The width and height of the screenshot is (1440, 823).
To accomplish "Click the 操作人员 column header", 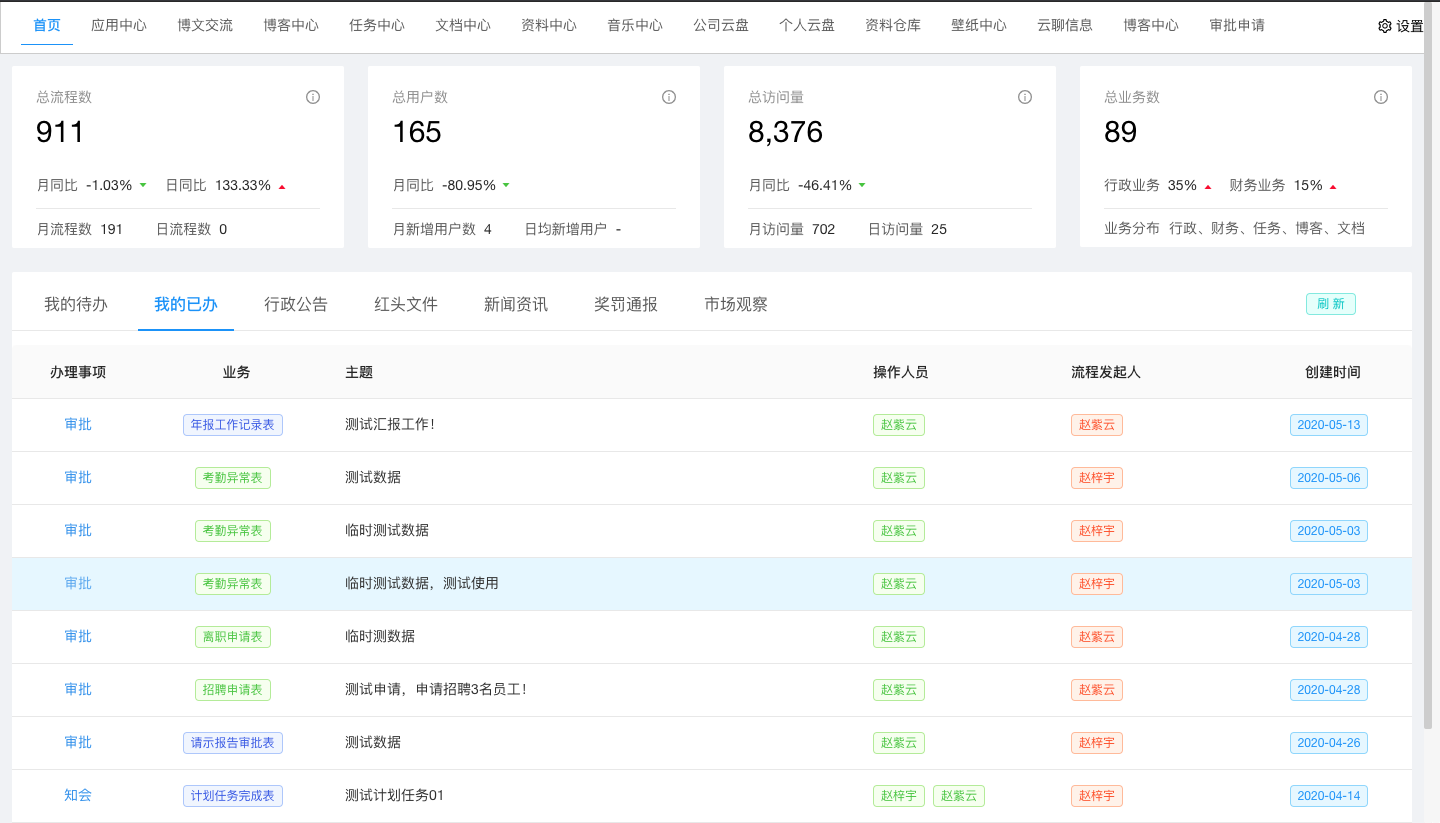I will point(901,372).
